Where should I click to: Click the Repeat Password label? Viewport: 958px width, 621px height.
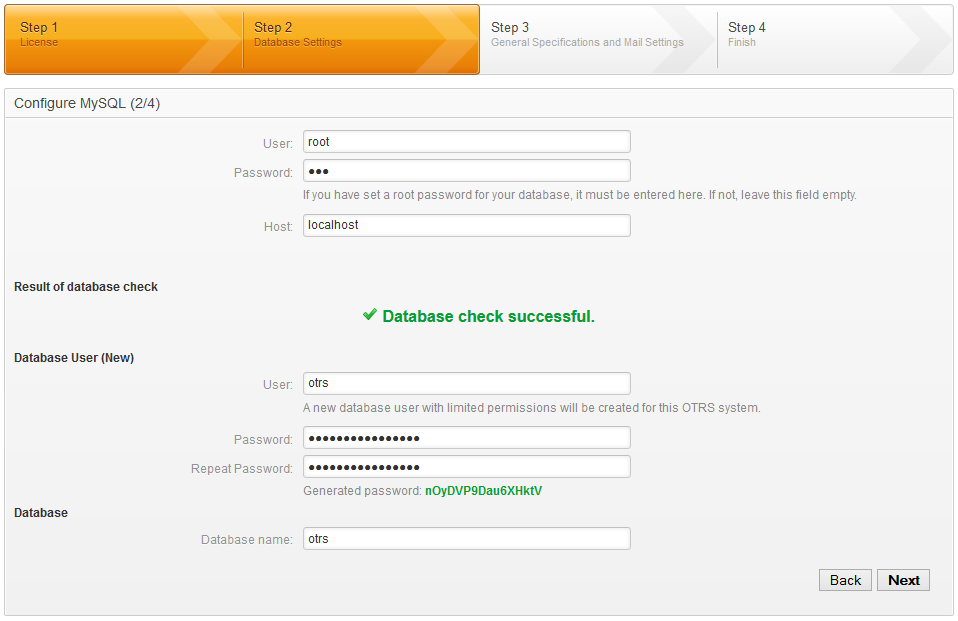point(241,469)
